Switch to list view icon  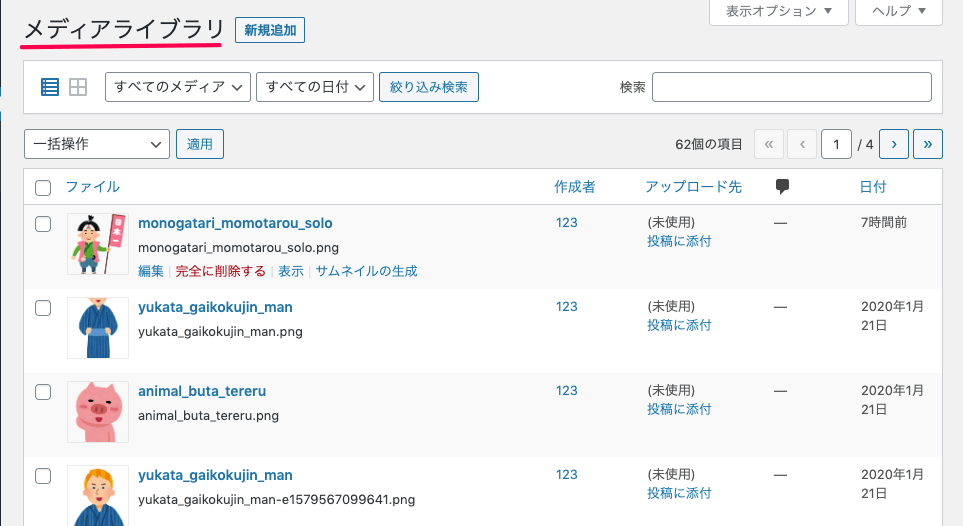[x=50, y=87]
